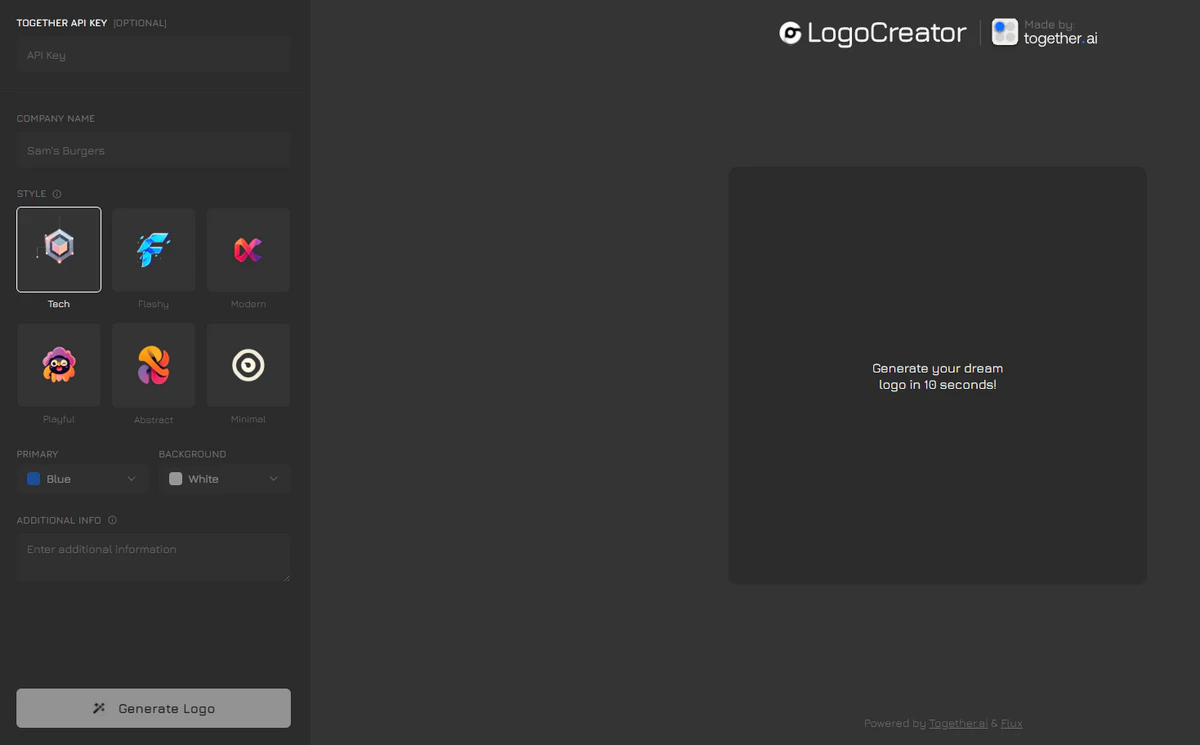Viewport: 1200px width, 745px height.
Task: Click the magic wand icon on Generate Logo
Action: point(99,708)
